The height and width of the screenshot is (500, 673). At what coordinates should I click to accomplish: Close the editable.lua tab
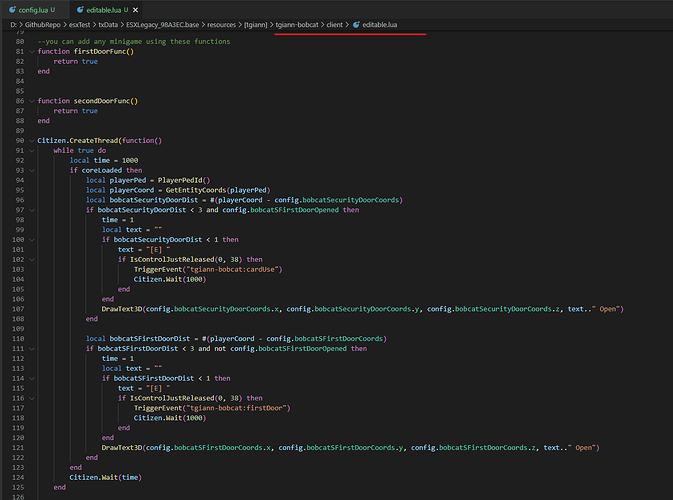point(136,10)
